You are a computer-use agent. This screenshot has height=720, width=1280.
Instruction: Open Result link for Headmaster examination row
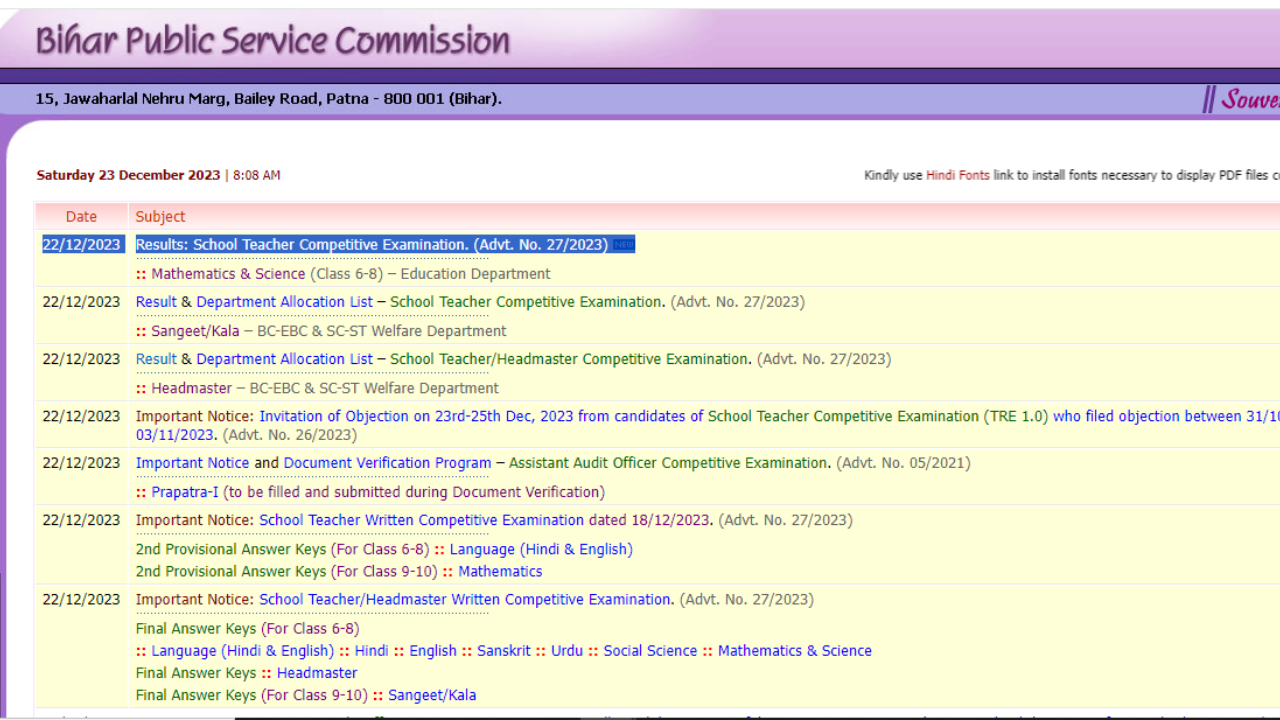[156, 359]
